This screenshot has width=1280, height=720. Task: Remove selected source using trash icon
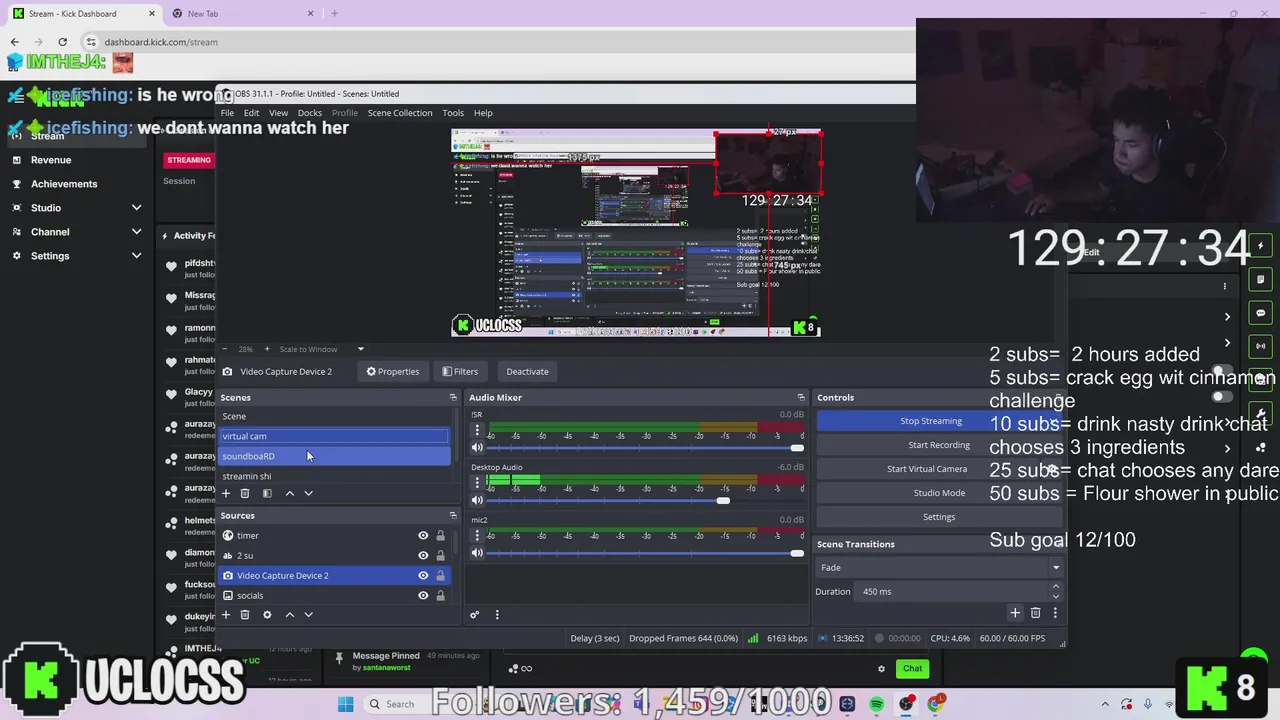pyautogui.click(x=245, y=614)
